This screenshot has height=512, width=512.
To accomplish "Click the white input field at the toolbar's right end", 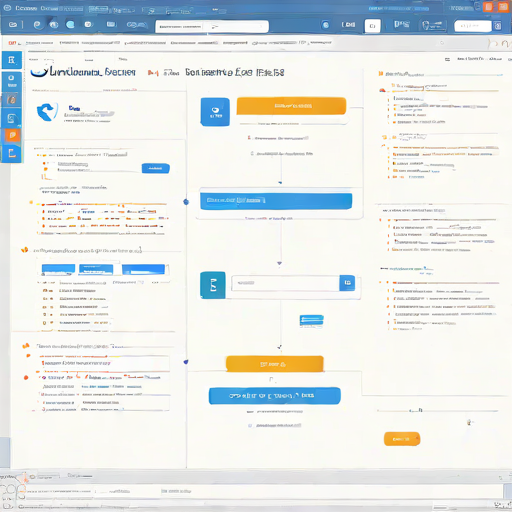I will (x=473, y=26).
